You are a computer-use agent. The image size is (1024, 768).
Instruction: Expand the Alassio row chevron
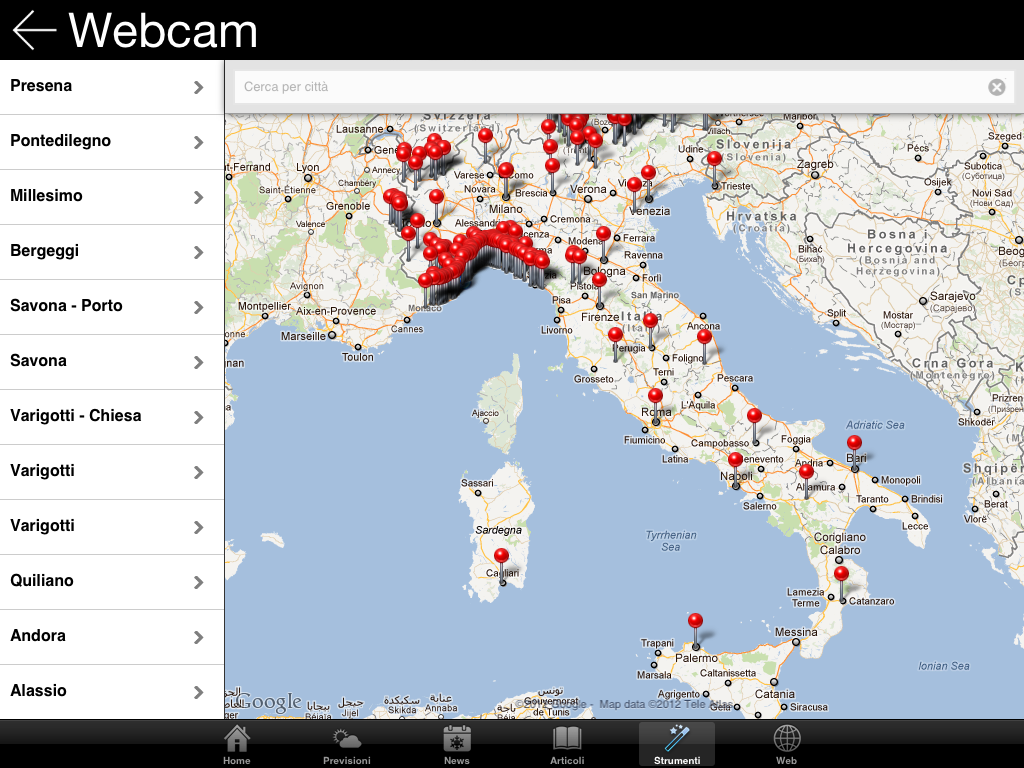[x=199, y=692]
